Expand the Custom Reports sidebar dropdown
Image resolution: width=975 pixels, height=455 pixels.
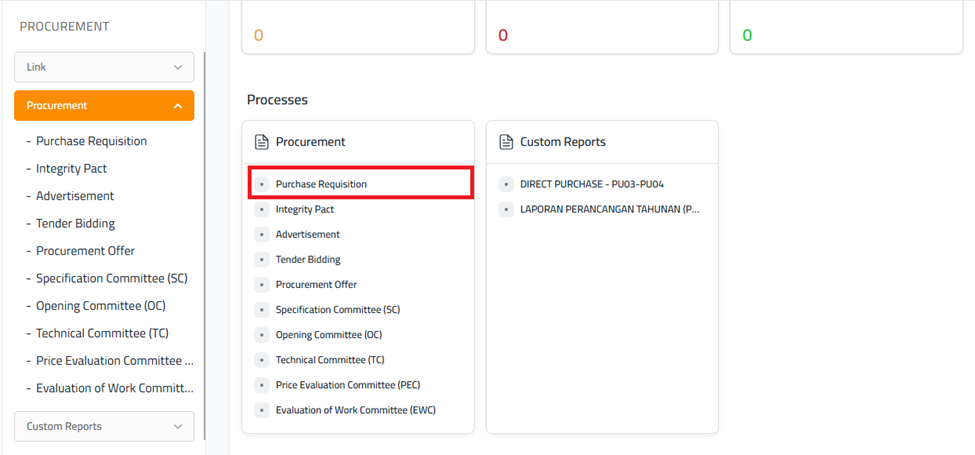104,426
